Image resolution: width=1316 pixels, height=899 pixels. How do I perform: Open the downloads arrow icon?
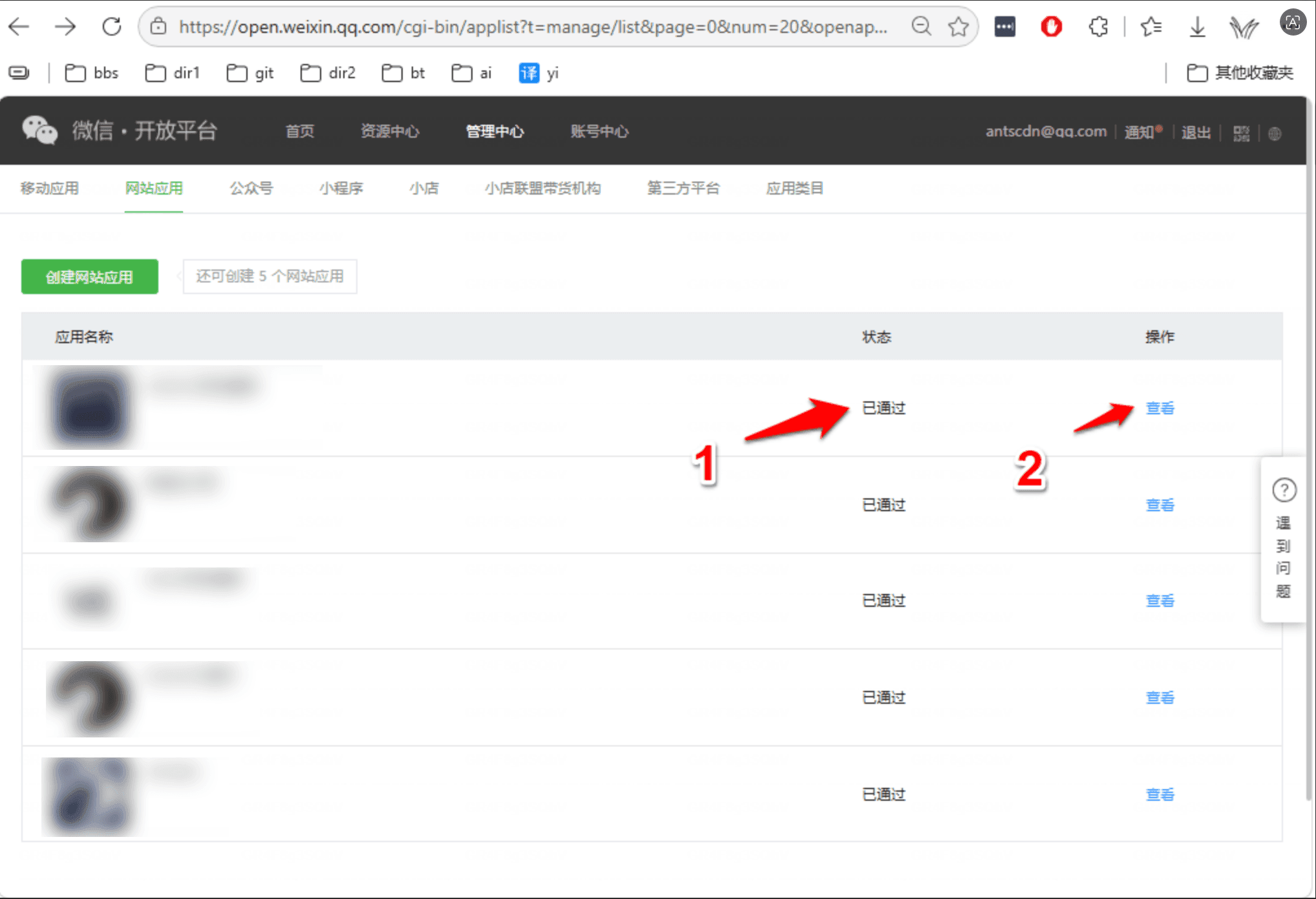coord(1197,26)
